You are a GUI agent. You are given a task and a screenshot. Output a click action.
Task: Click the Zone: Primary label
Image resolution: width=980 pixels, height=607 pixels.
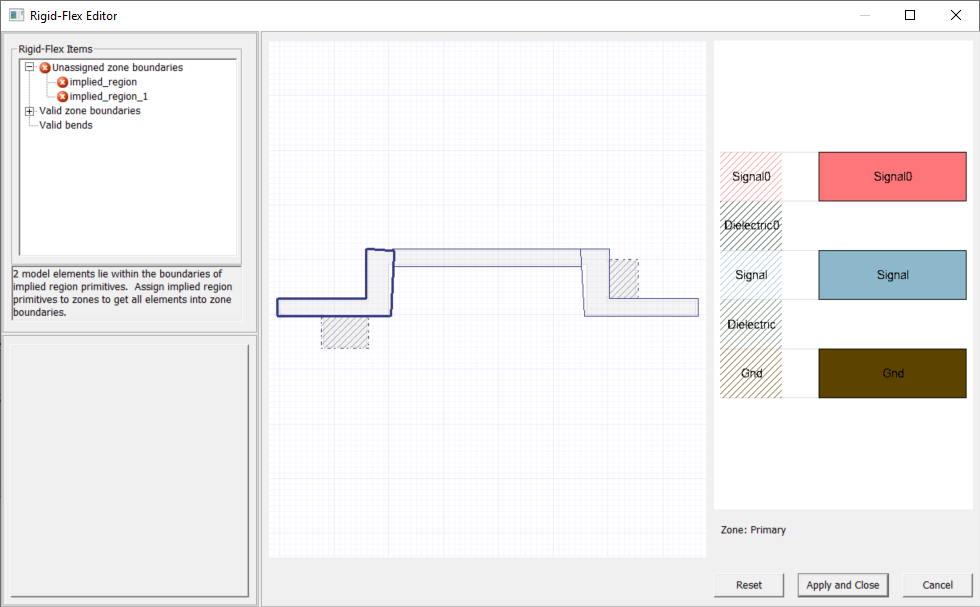(752, 530)
